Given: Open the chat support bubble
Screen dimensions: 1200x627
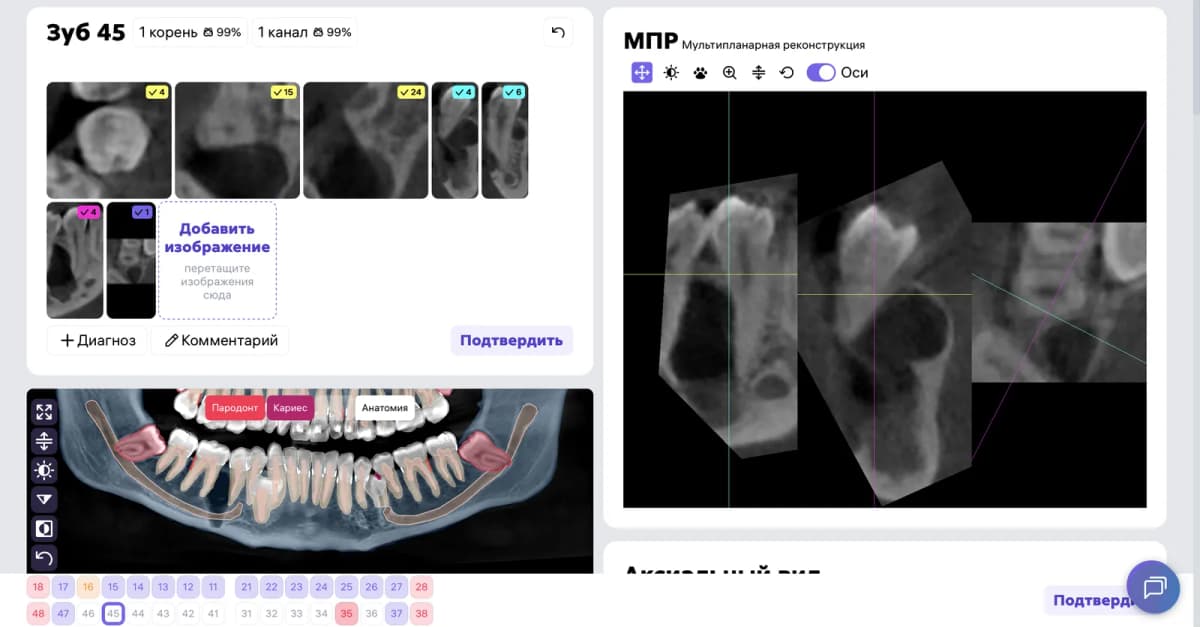Looking at the screenshot, I should 1153,587.
